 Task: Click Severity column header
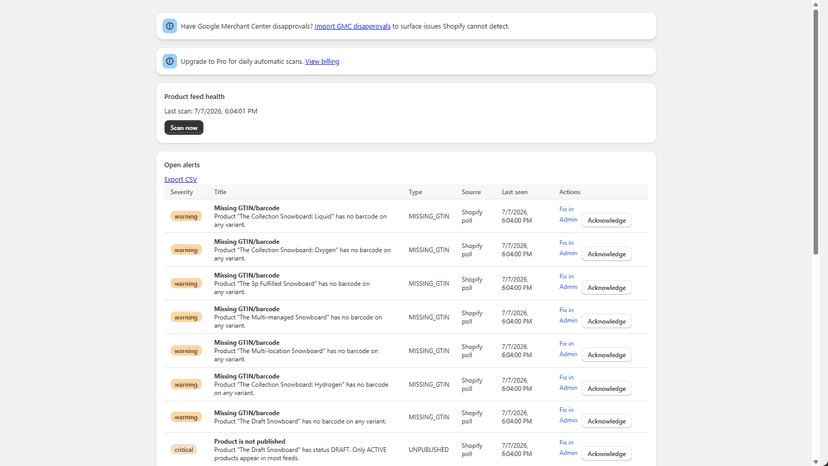pyautogui.click(x=182, y=192)
